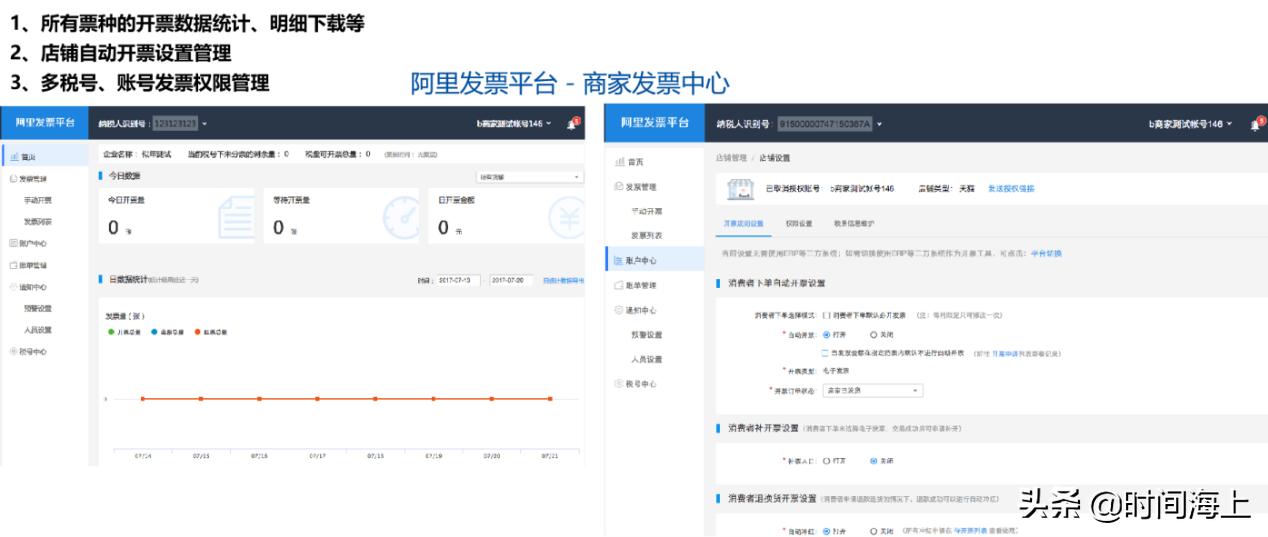Image resolution: width=1268 pixels, height=537 pixels.
Task: Select 首页 in left window sidebar
Action: (44, 157)
